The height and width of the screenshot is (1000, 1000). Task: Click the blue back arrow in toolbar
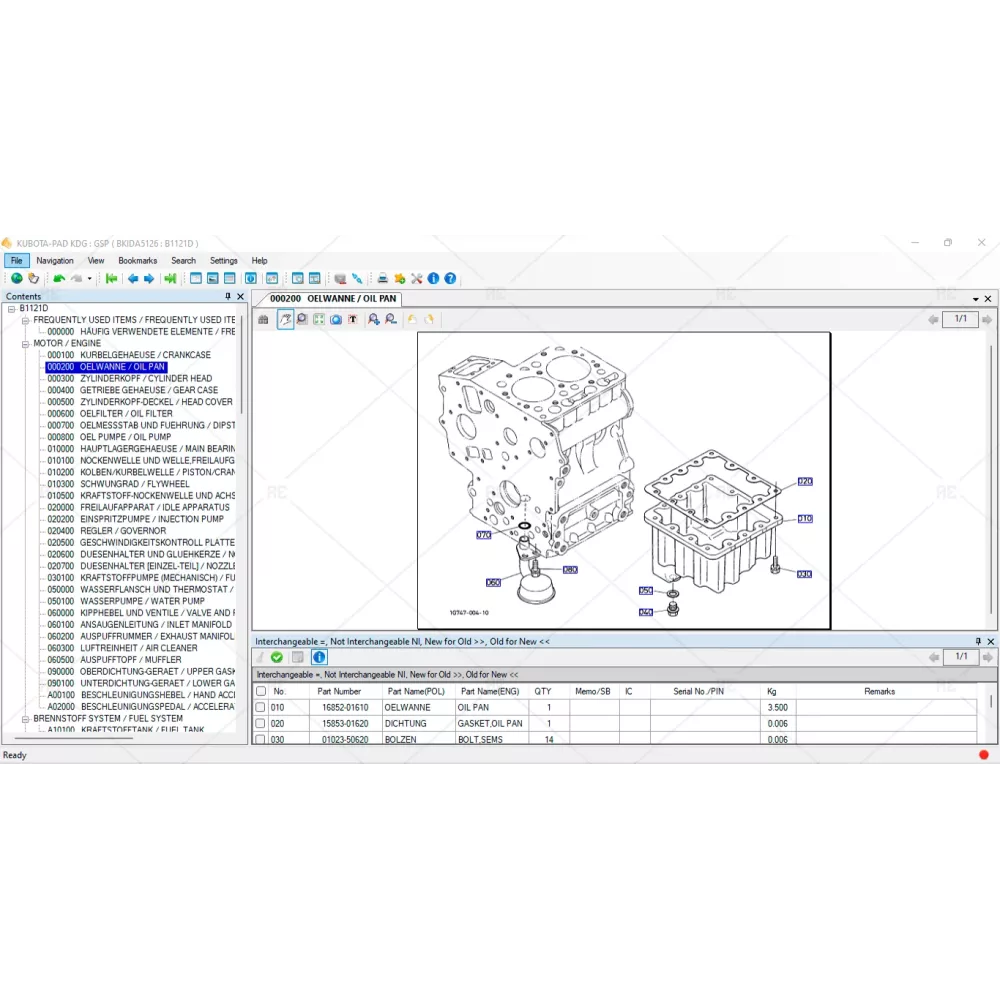point(132,279)
